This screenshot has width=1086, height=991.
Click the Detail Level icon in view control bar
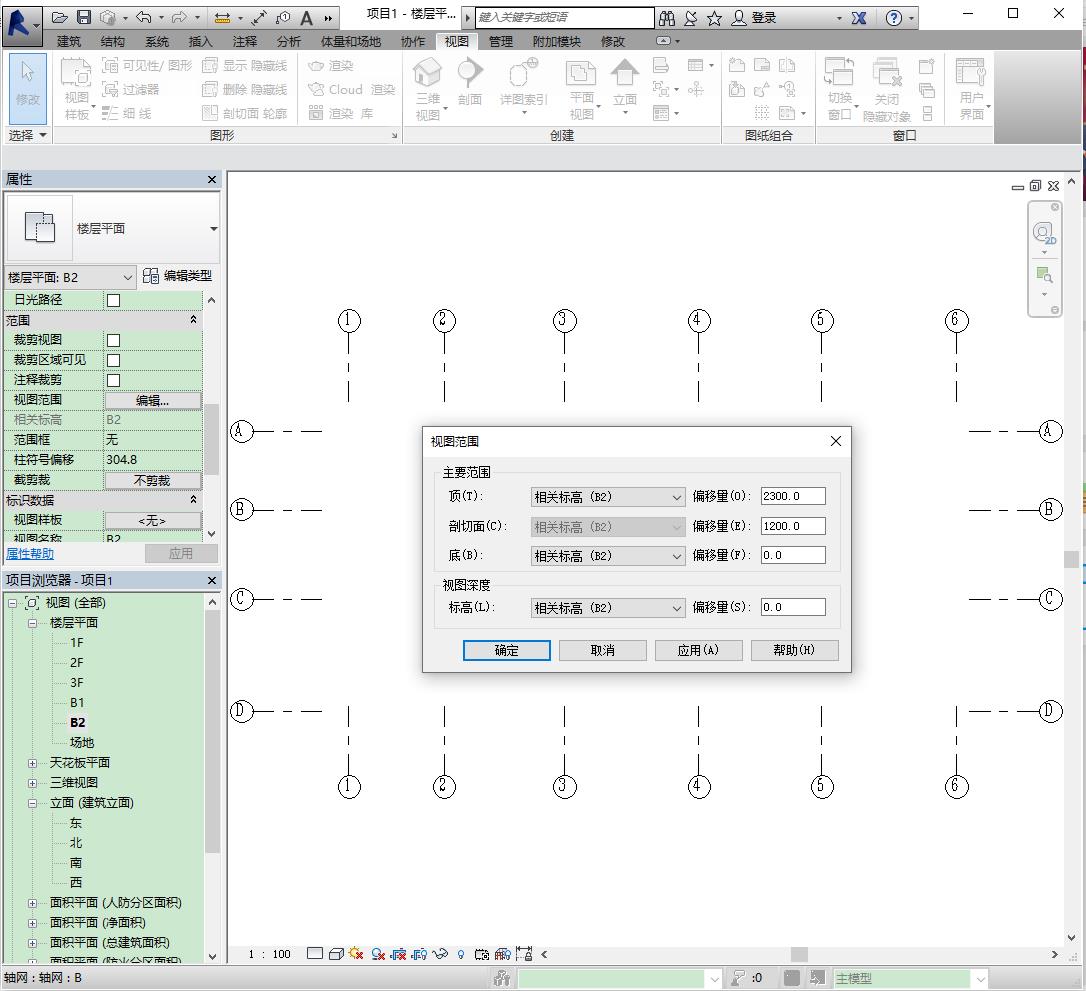point(314,954)
